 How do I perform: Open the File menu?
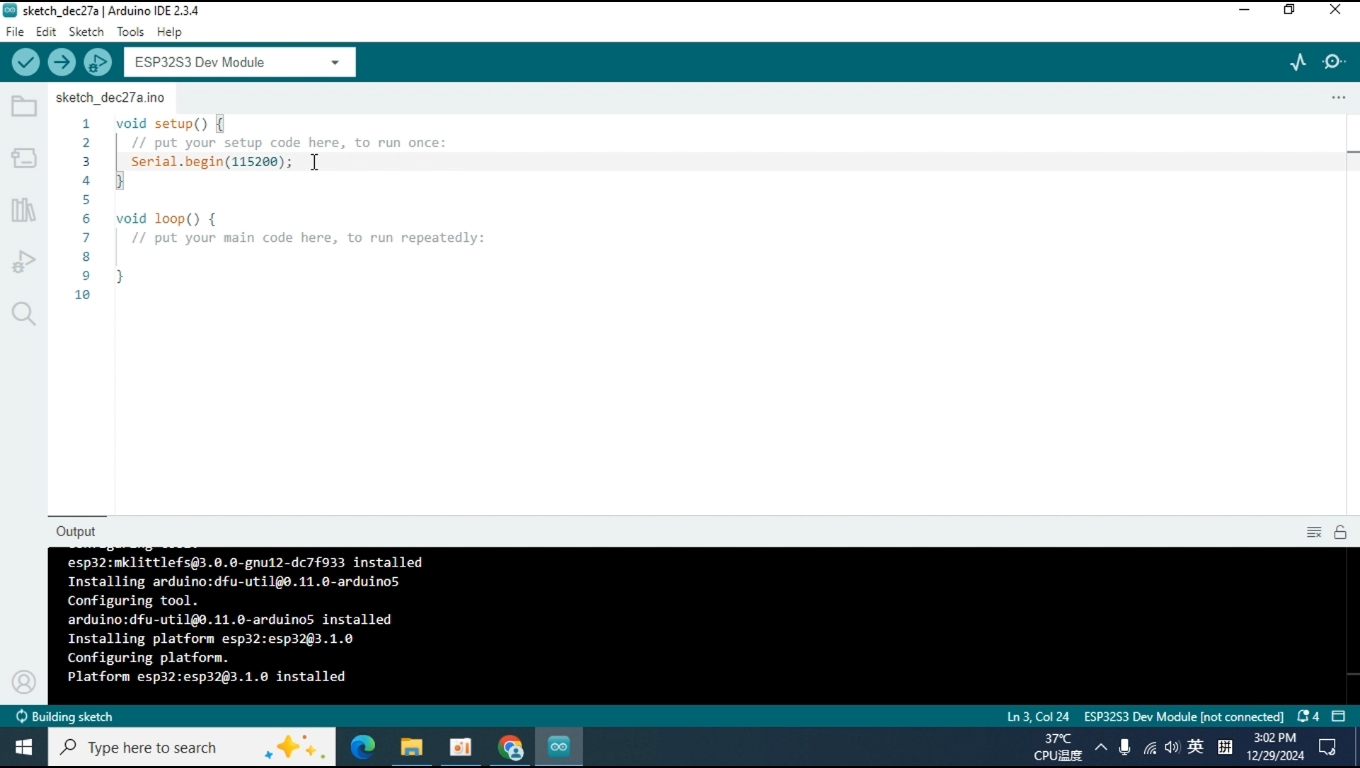[15, 32]
